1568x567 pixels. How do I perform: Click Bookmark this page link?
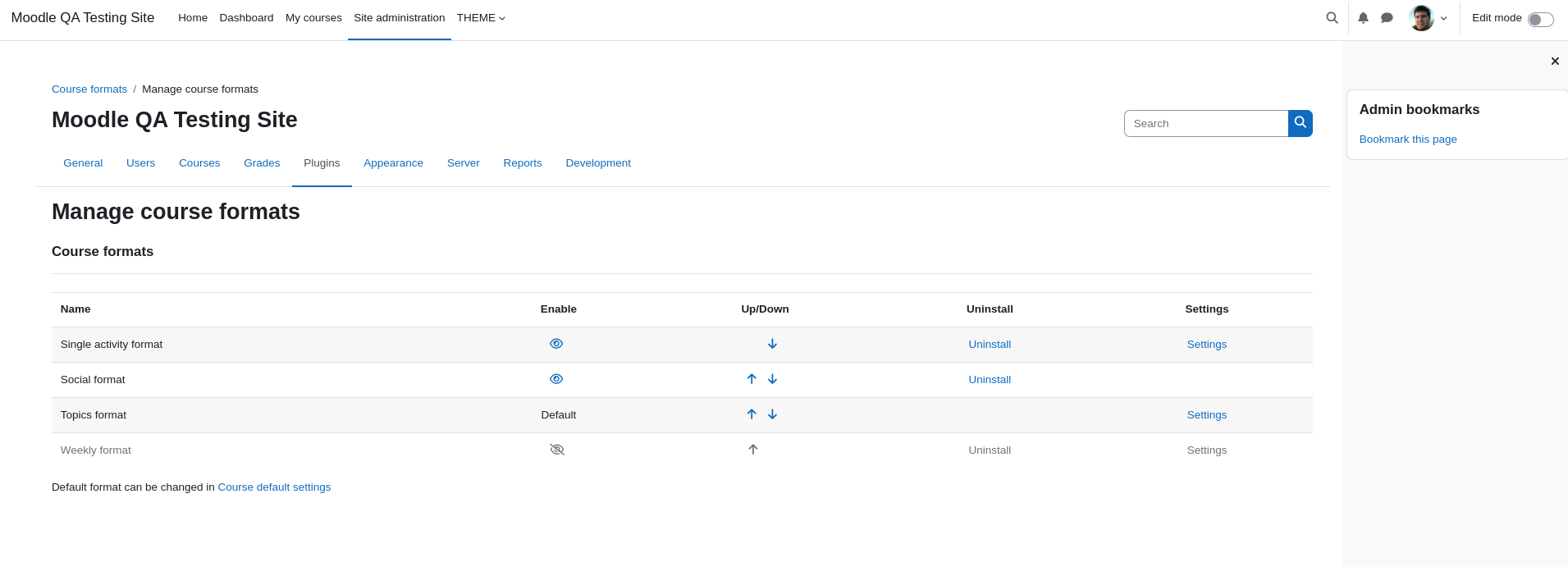click(1408, 139)
